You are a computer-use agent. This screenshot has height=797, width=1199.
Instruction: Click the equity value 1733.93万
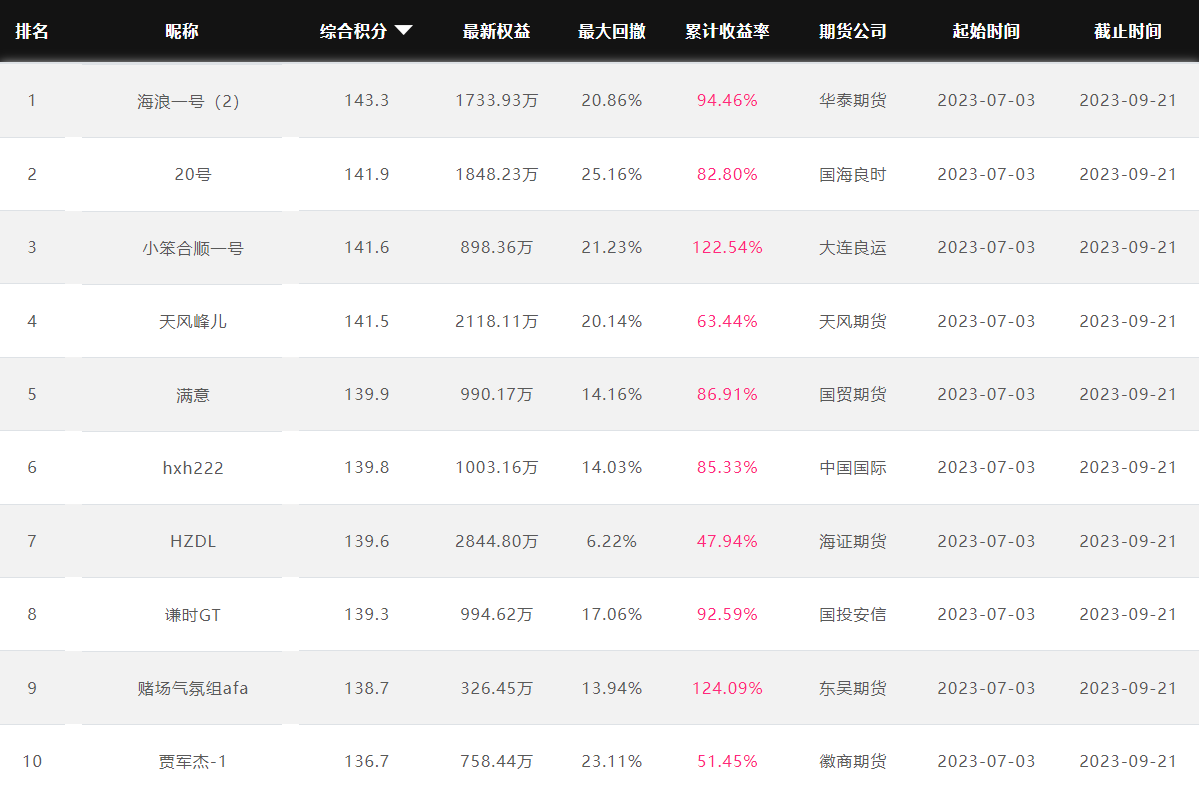tap(496, 100)
